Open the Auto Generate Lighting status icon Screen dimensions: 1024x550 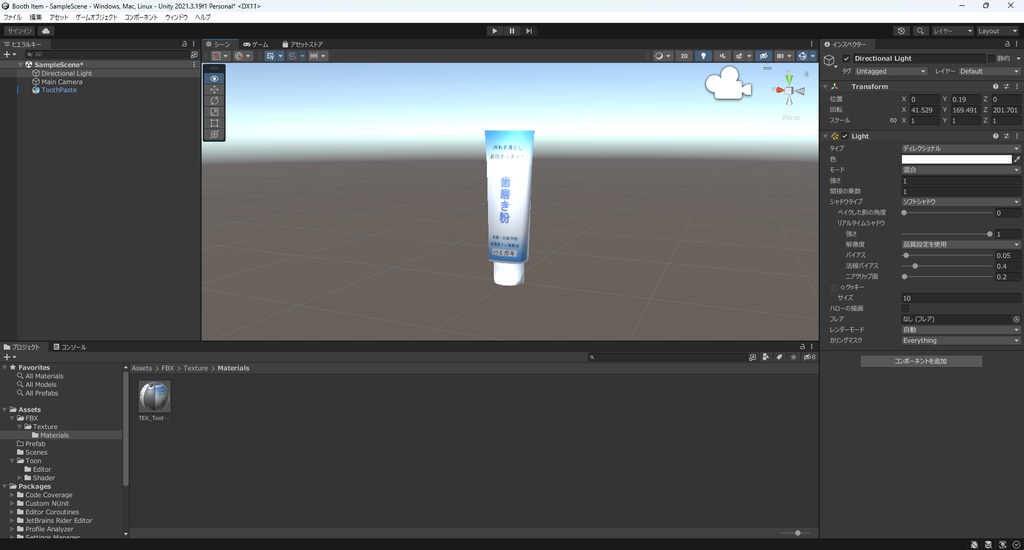(x=1002, y=545)
